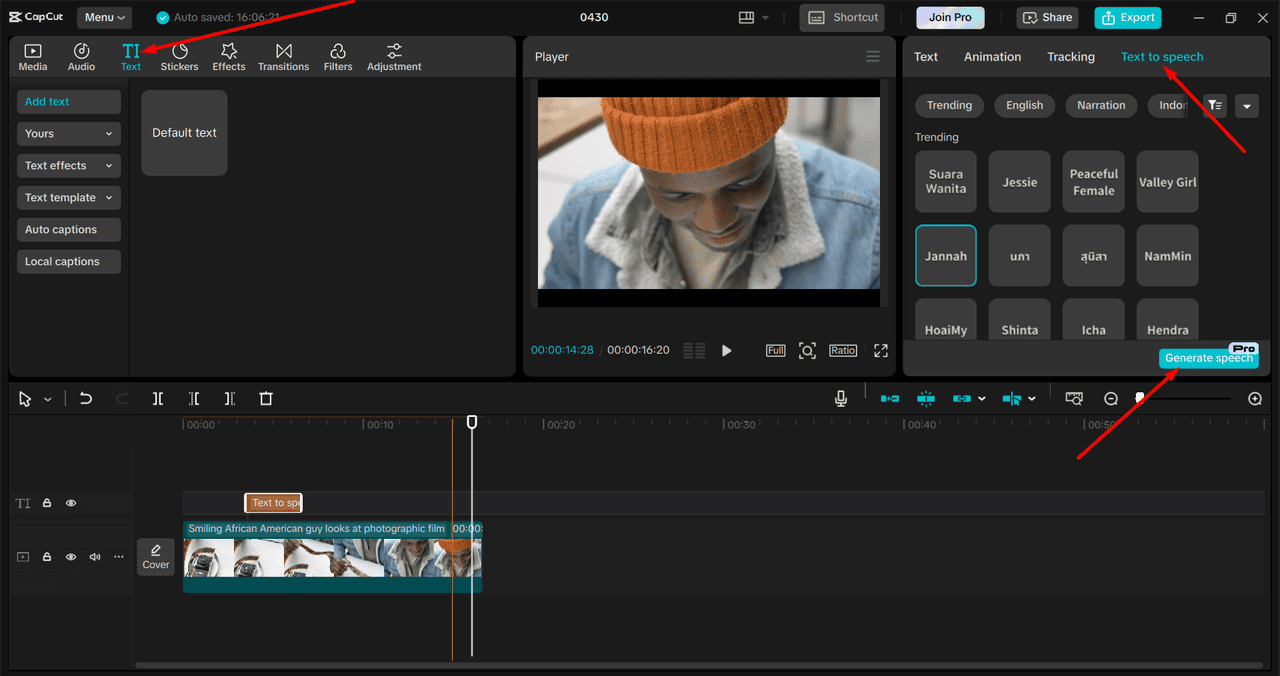Open the Menu dropdown
The width and height of the screenshot is (1280, 676).
click(x=104, y=17)
